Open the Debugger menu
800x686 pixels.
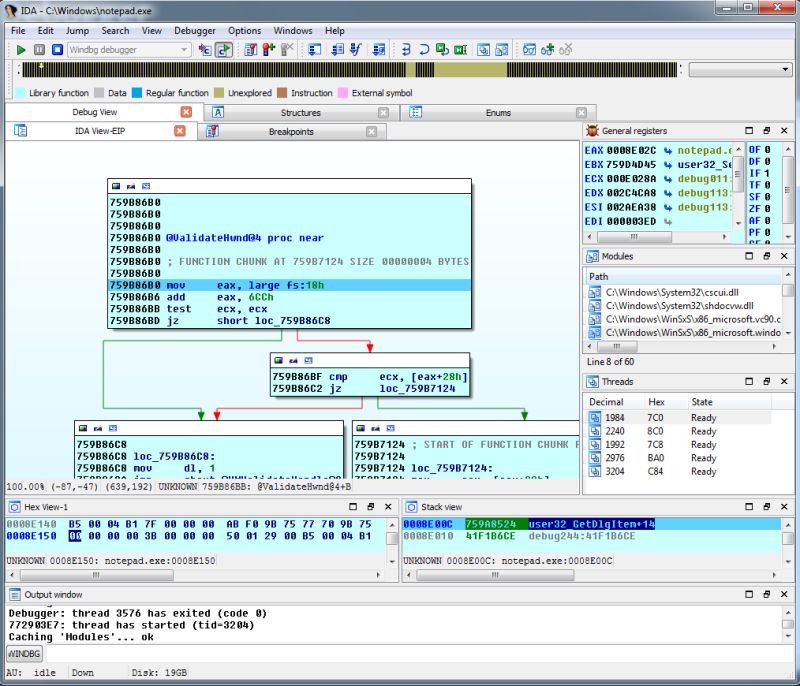(194, 31)
